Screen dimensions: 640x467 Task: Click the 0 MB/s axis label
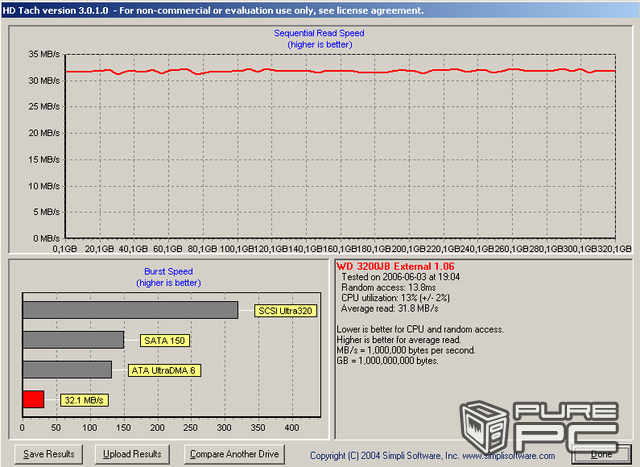[x=47, y=238]
